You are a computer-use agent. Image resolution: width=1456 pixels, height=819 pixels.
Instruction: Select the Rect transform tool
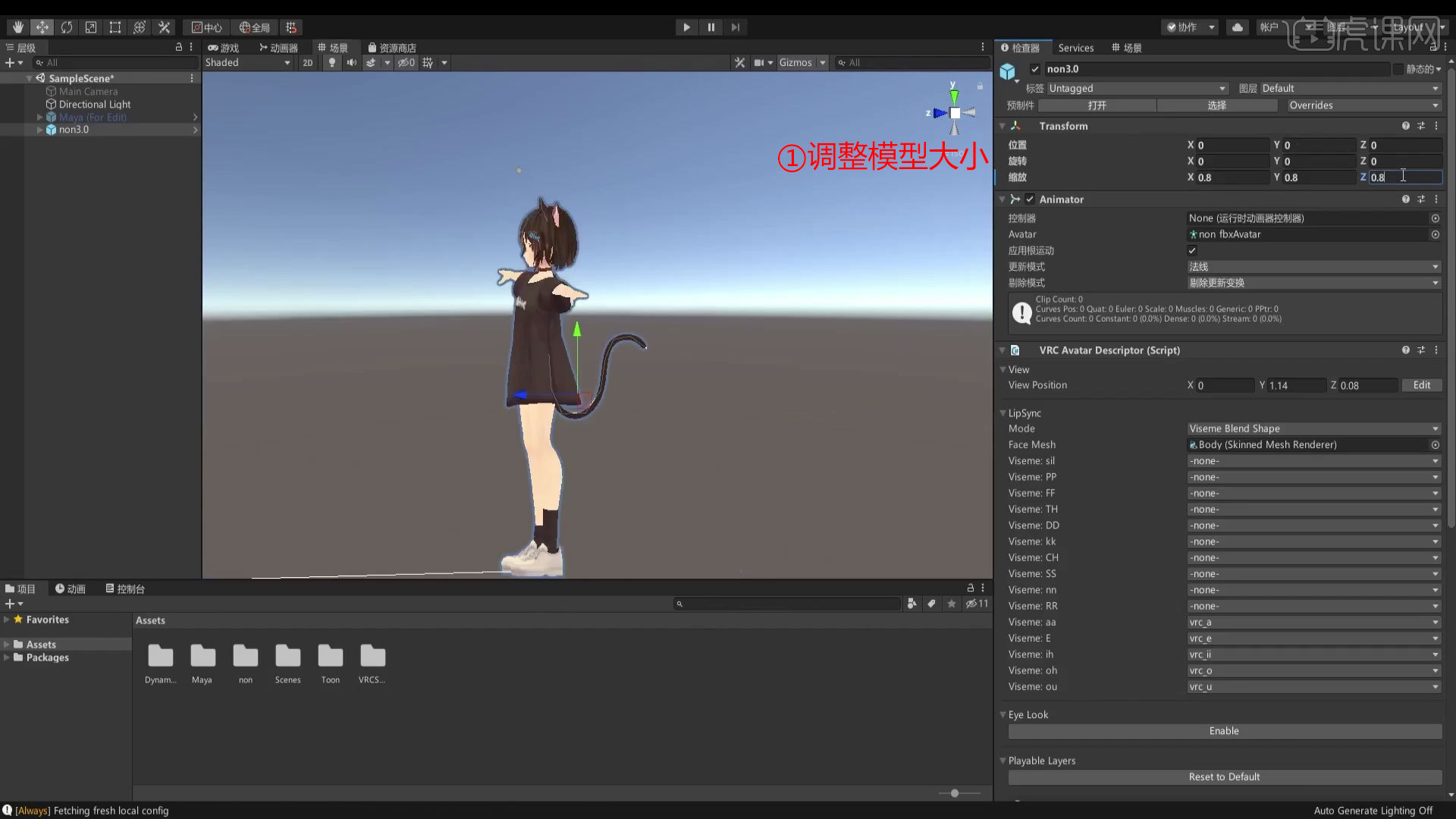tap(115, 27)
